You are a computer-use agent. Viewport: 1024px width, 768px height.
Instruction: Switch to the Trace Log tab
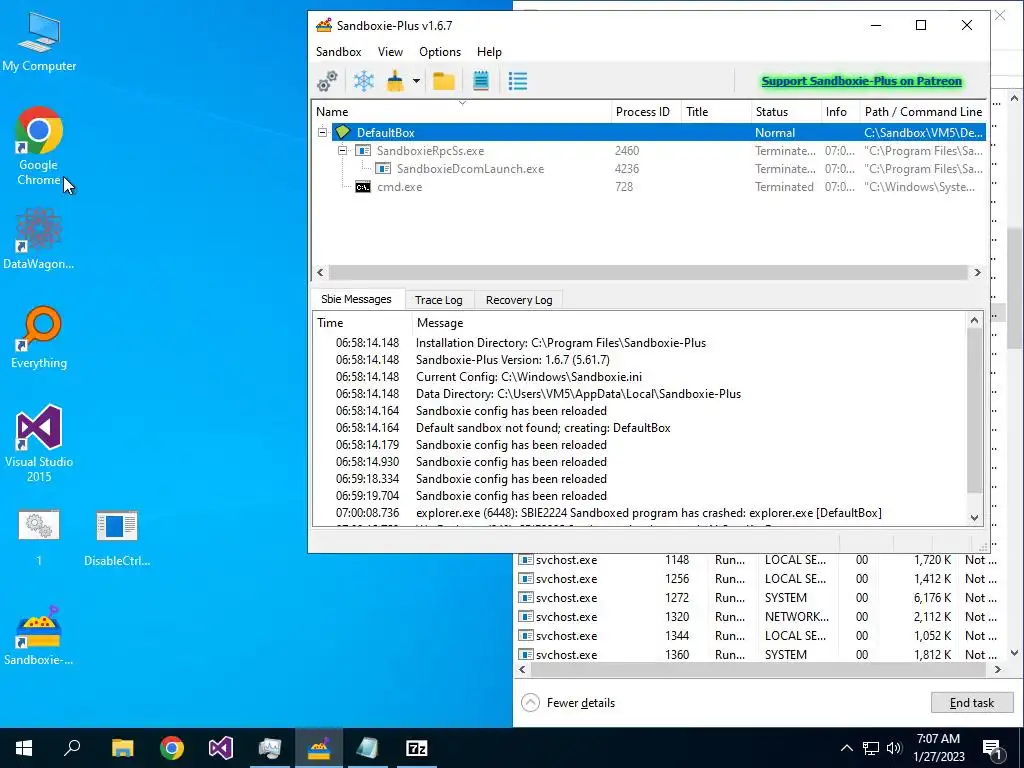tap(439, 300)
